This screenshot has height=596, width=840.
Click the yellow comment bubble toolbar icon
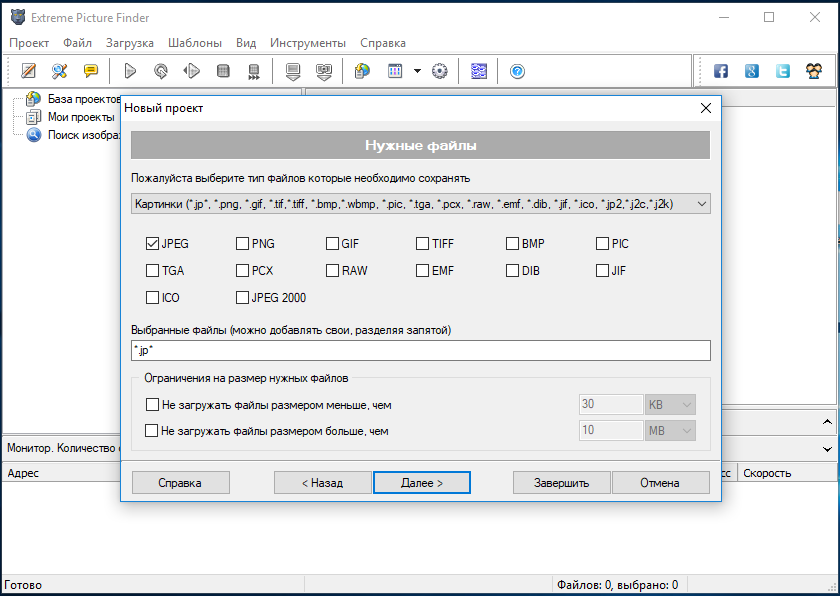(91, 71)
